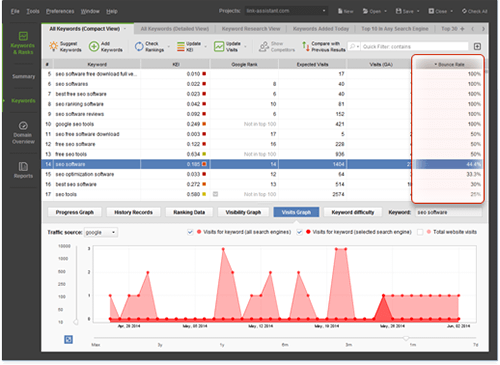Expand the Close button dropdown arrow
This screenshot has width=500, height=365.
452,11
